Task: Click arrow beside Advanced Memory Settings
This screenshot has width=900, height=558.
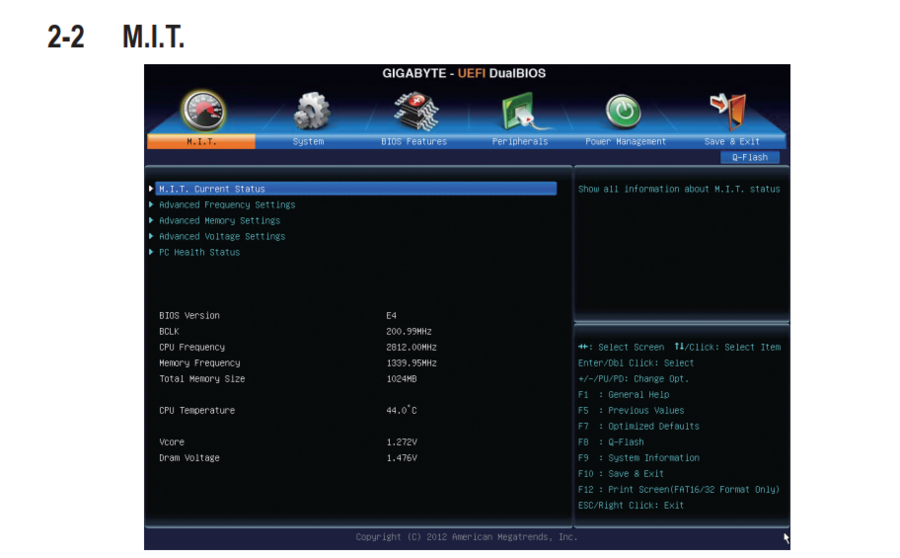Action: tap(151, 220)
